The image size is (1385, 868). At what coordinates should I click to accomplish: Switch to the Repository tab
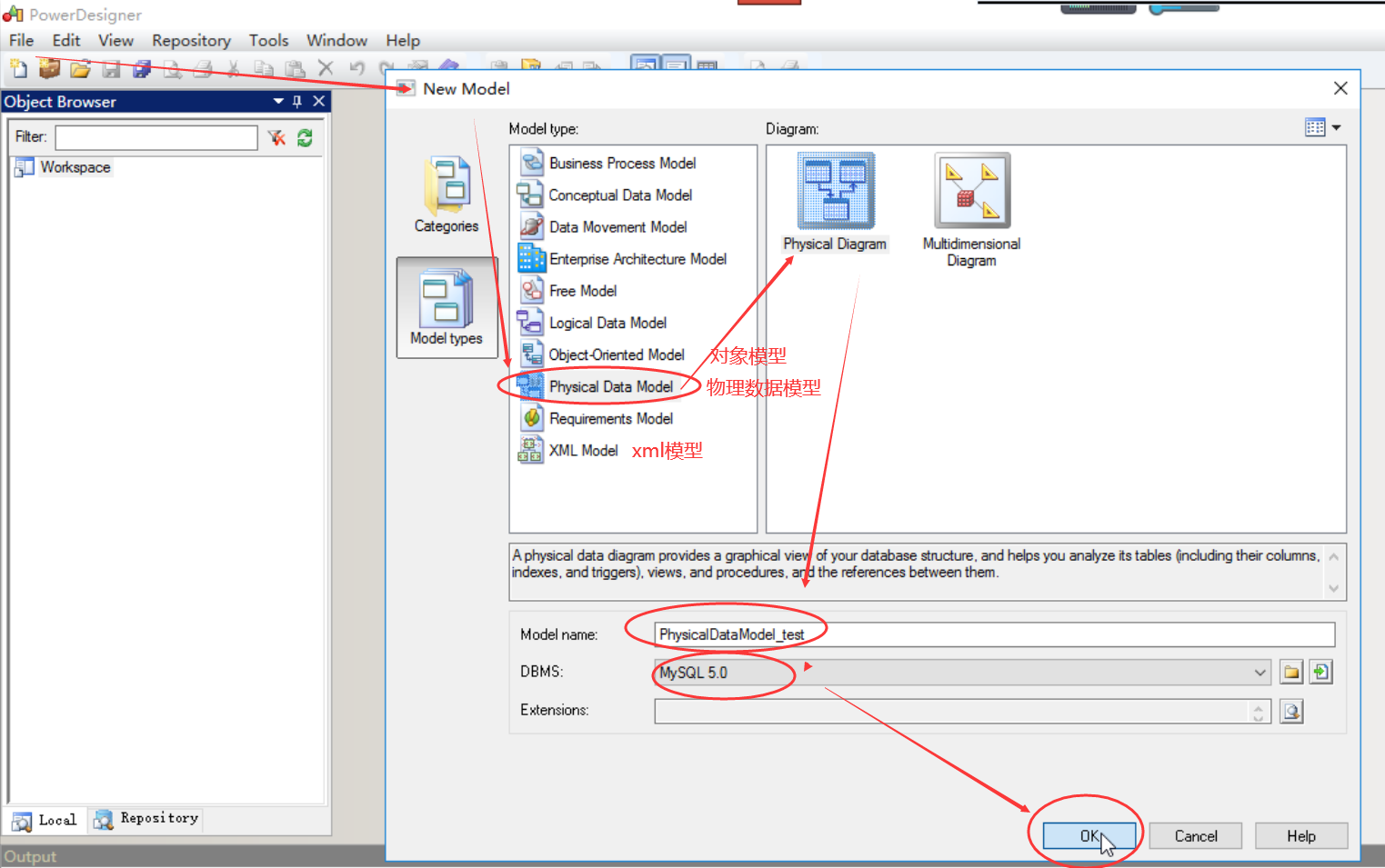pos(146,819)
